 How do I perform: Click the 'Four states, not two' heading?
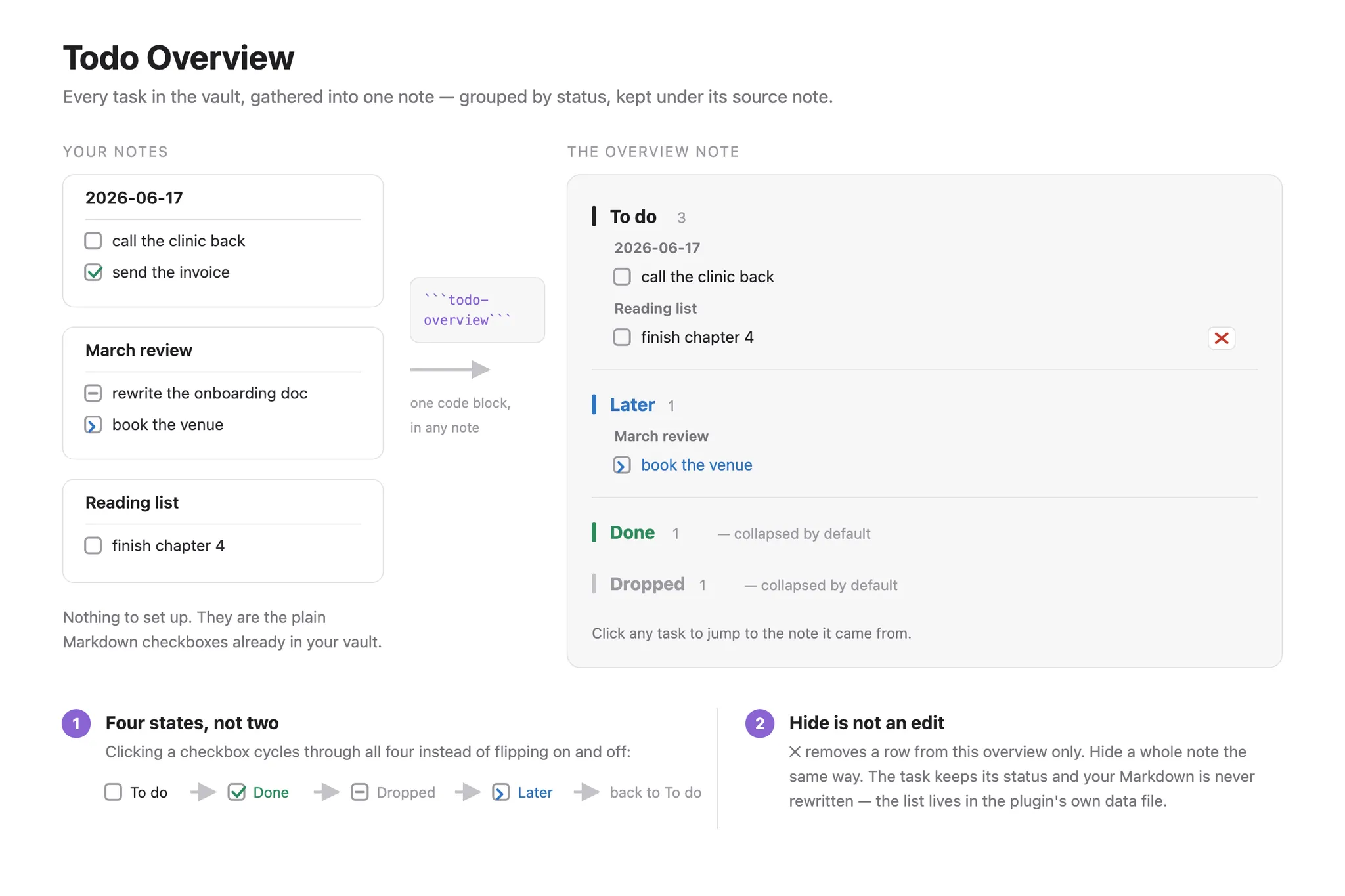pos(192,723)
